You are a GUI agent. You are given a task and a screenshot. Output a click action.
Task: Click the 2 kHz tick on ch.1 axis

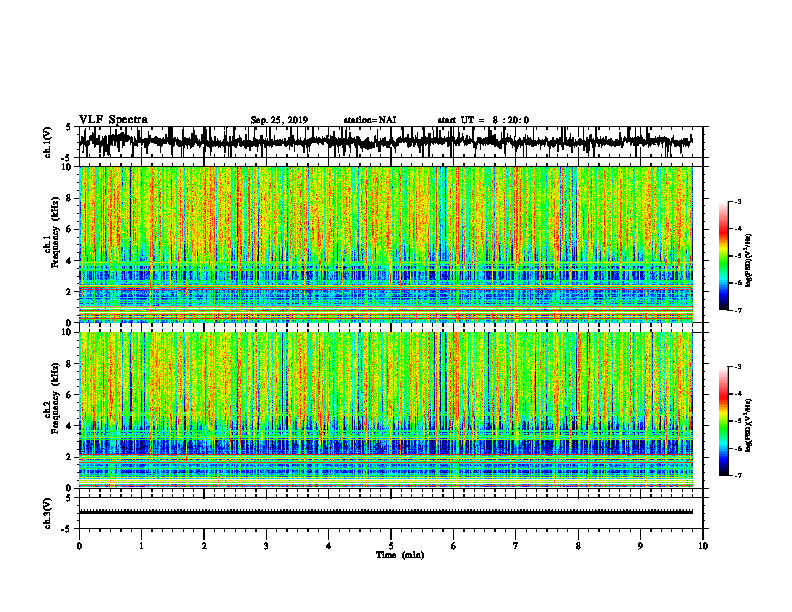(69, 292)
